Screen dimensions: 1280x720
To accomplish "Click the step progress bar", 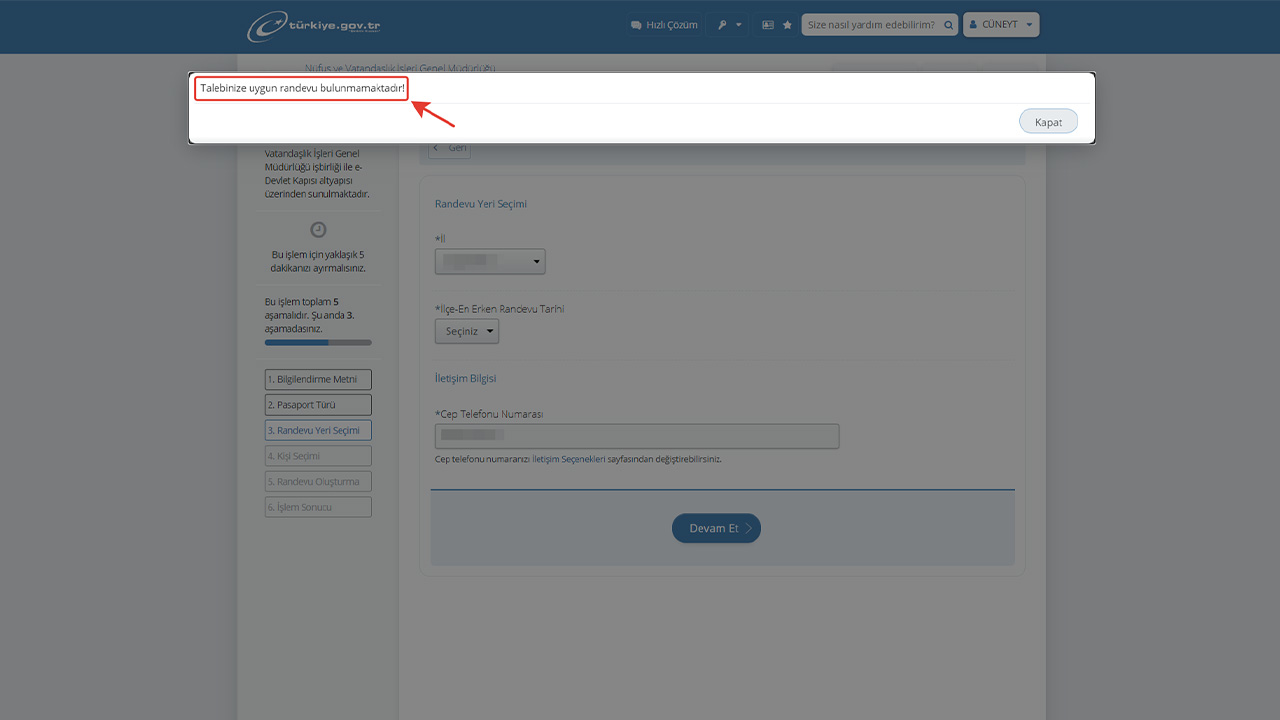I will (318, 343).
